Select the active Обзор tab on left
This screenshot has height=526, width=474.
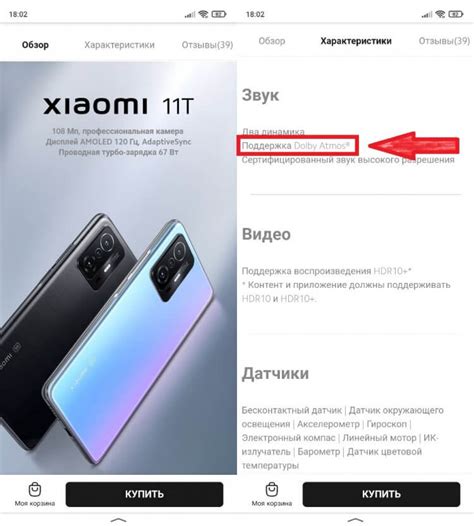pos(35,45)
